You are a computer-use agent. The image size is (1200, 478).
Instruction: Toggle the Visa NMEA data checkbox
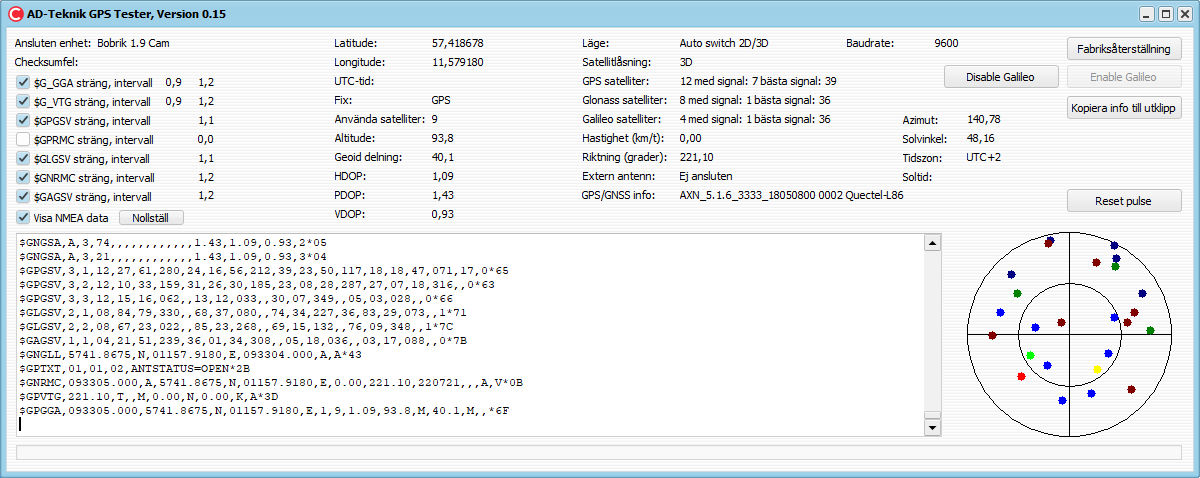pos(24,217)
